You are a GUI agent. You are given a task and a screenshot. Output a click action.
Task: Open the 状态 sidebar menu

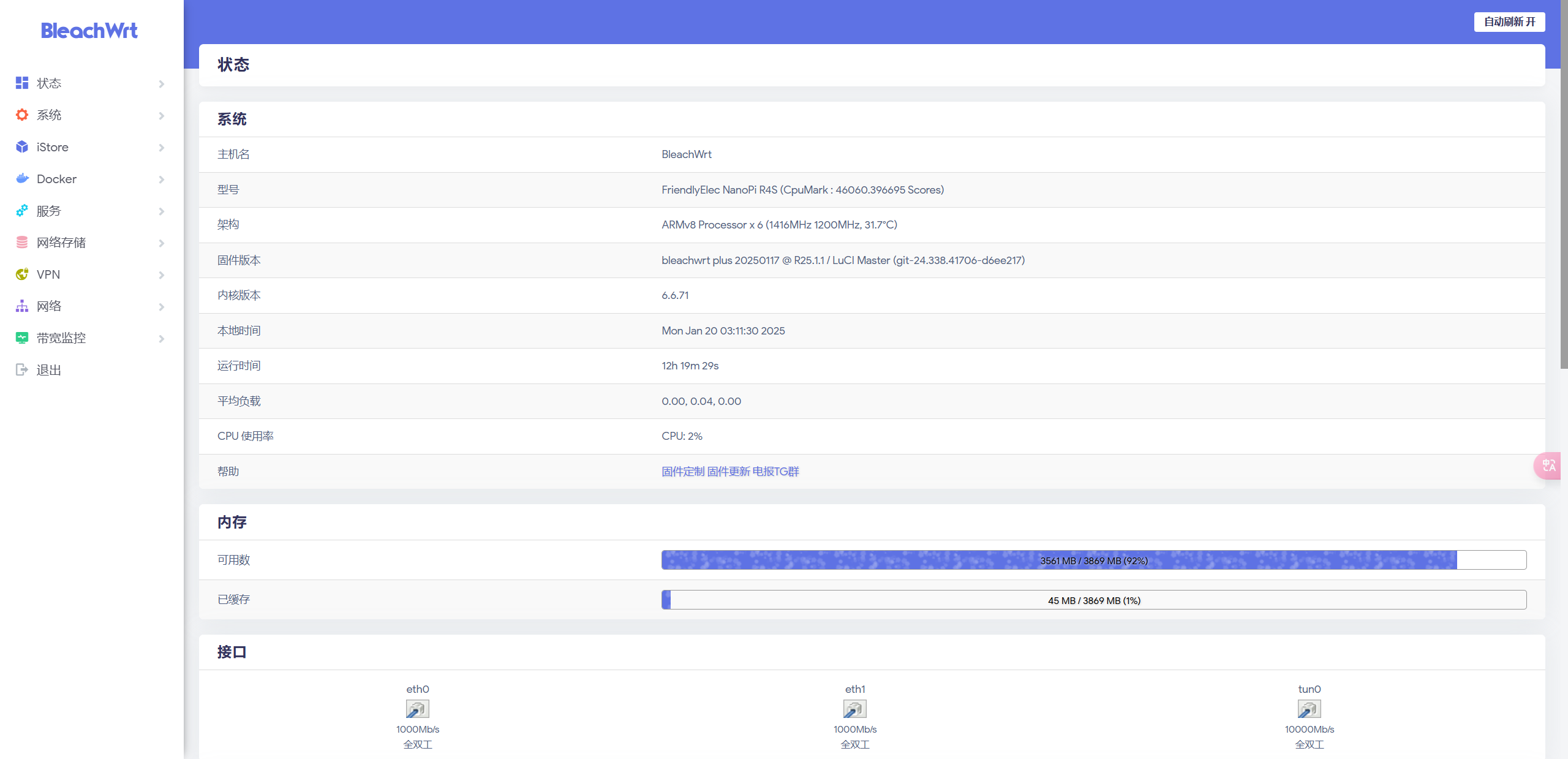[x=91, y=83]
